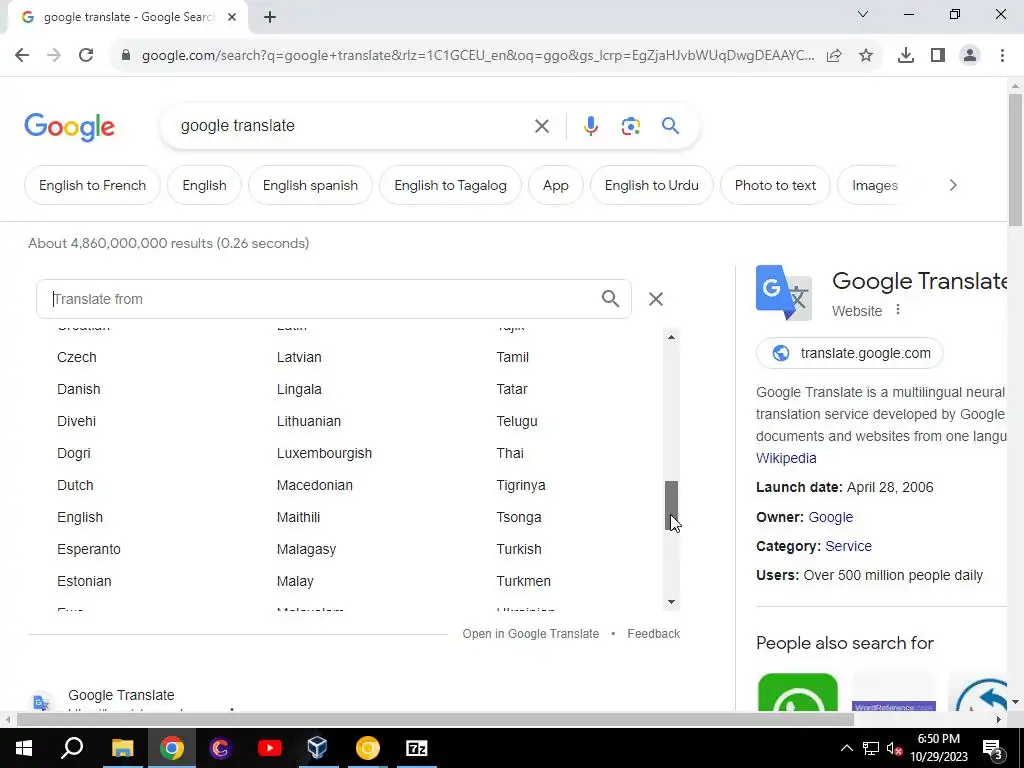This screenshot has height=768, width=1024.
Task: Select the Photo to text chip
Action: click(775, 185)
